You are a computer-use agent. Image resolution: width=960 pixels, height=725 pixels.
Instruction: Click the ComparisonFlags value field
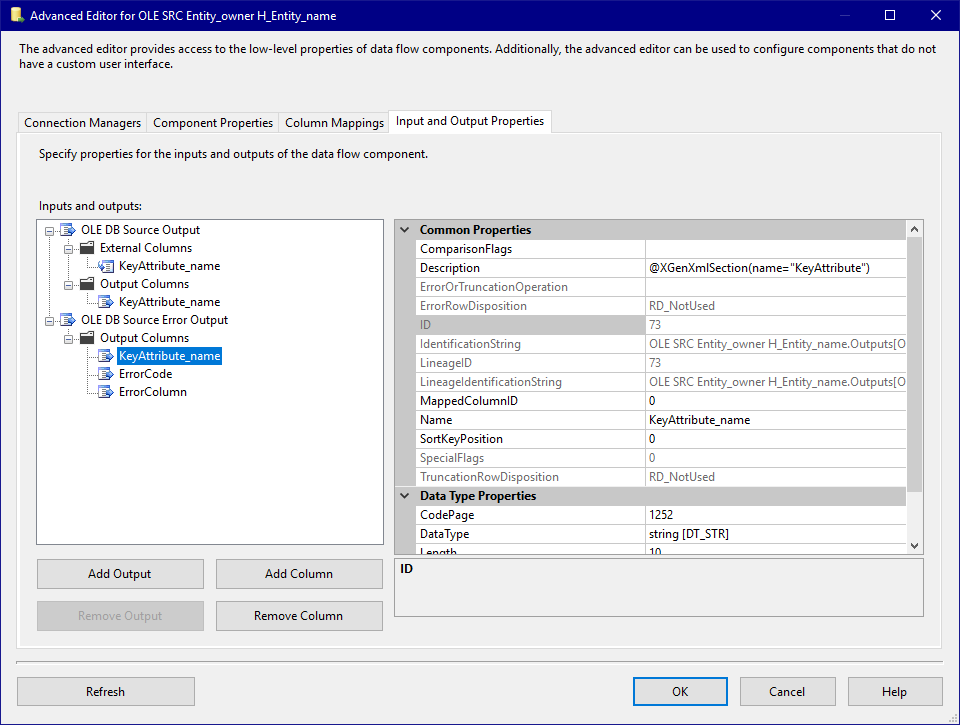(x=776, y=249)
